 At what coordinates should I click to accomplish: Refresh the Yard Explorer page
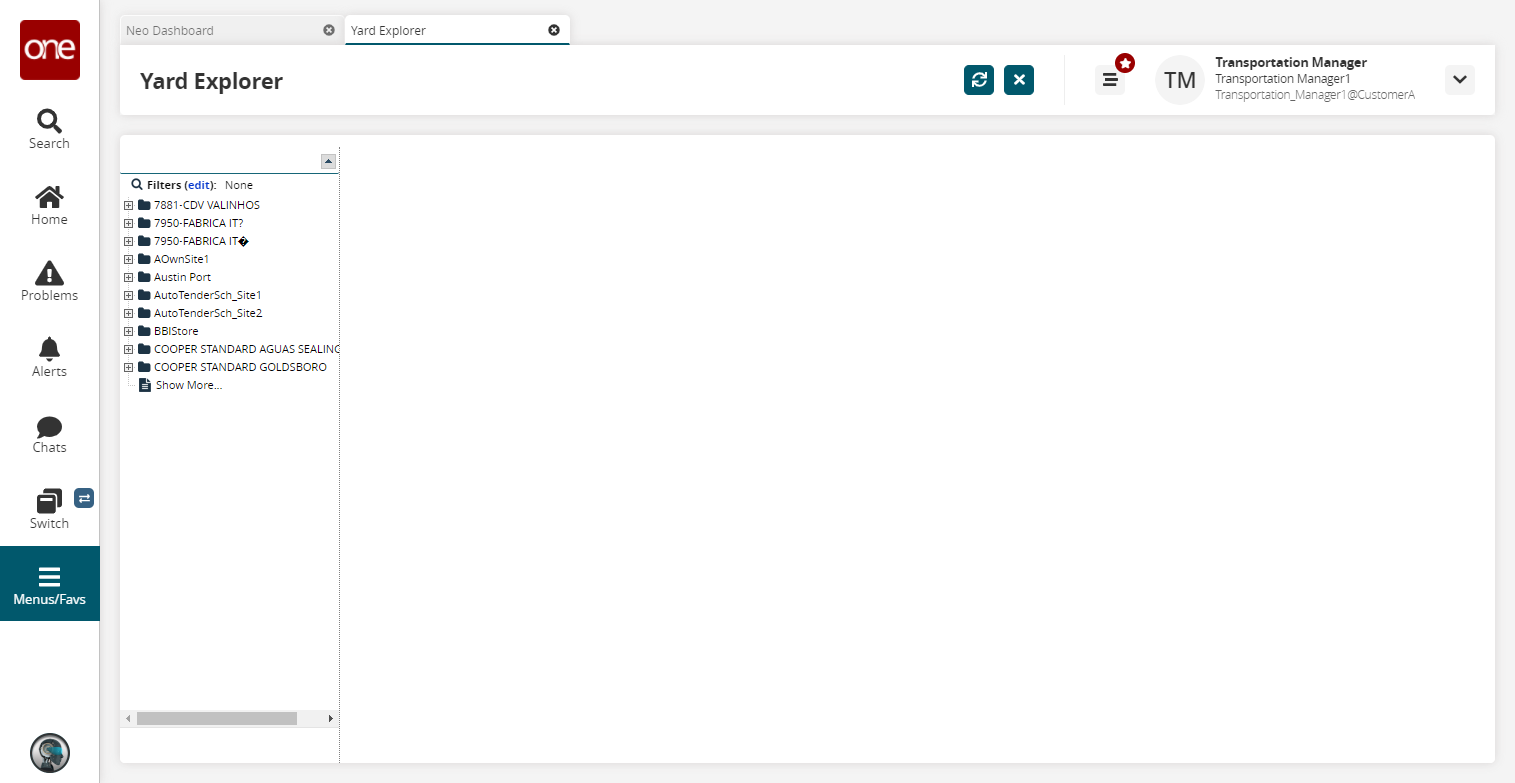click(x=979, y=80)
